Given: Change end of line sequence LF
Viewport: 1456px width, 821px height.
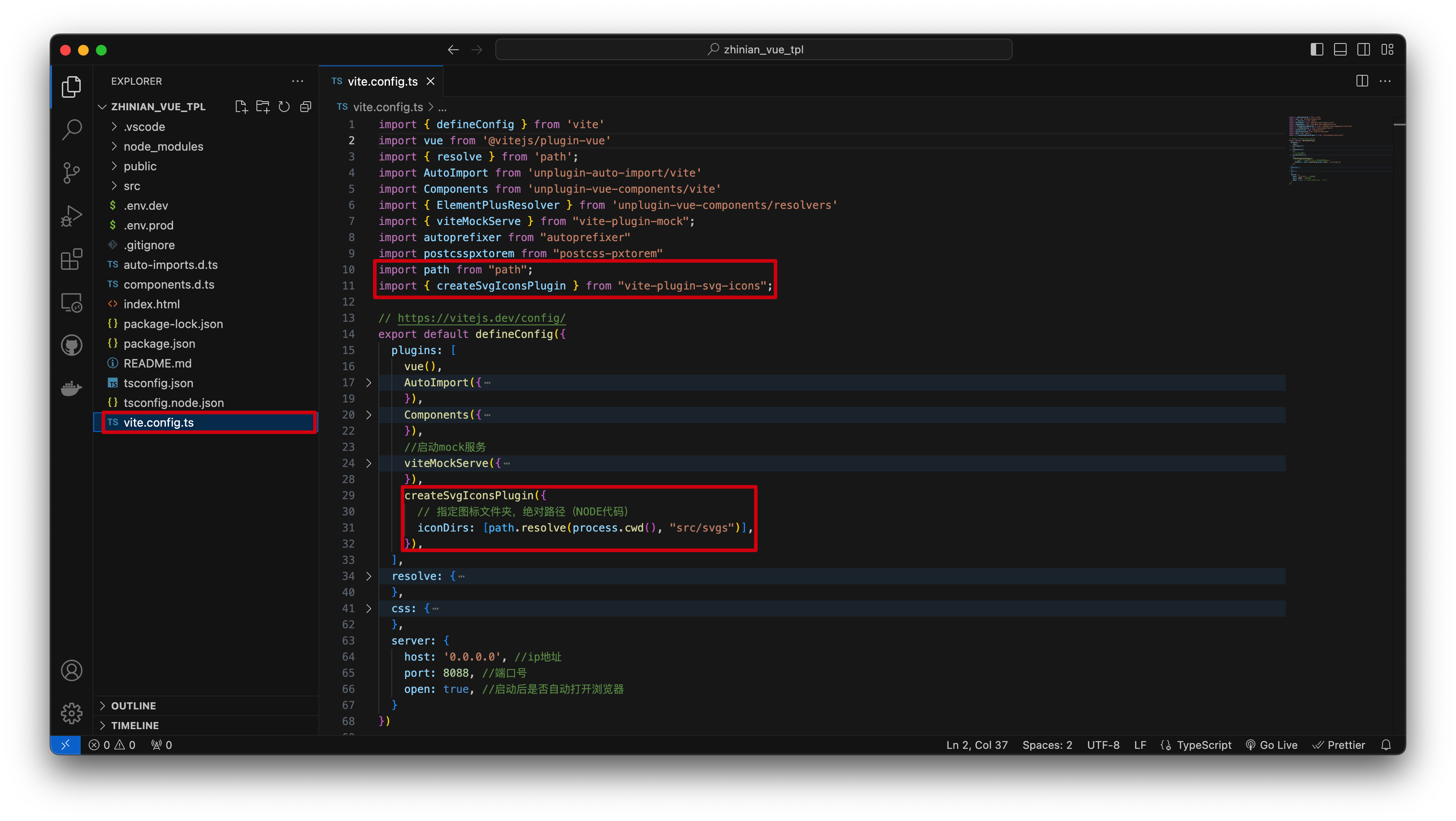Looking at the screenshot, I should (x=1140, y=745).
